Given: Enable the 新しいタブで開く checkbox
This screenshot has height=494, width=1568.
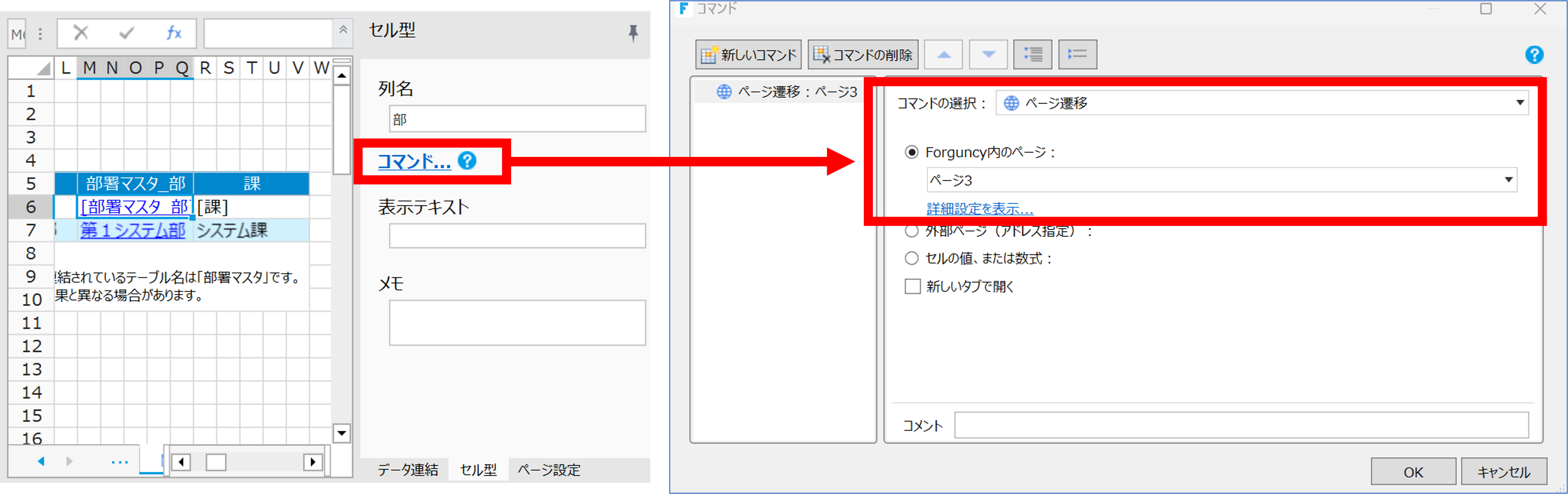Looking at the screenshot, I should (x=913, y=286).
